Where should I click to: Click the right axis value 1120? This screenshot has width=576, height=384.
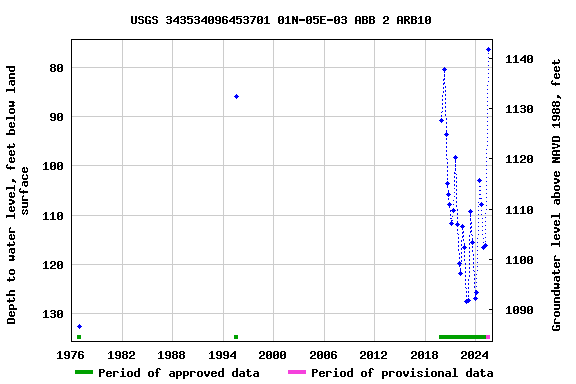point(519,159)
